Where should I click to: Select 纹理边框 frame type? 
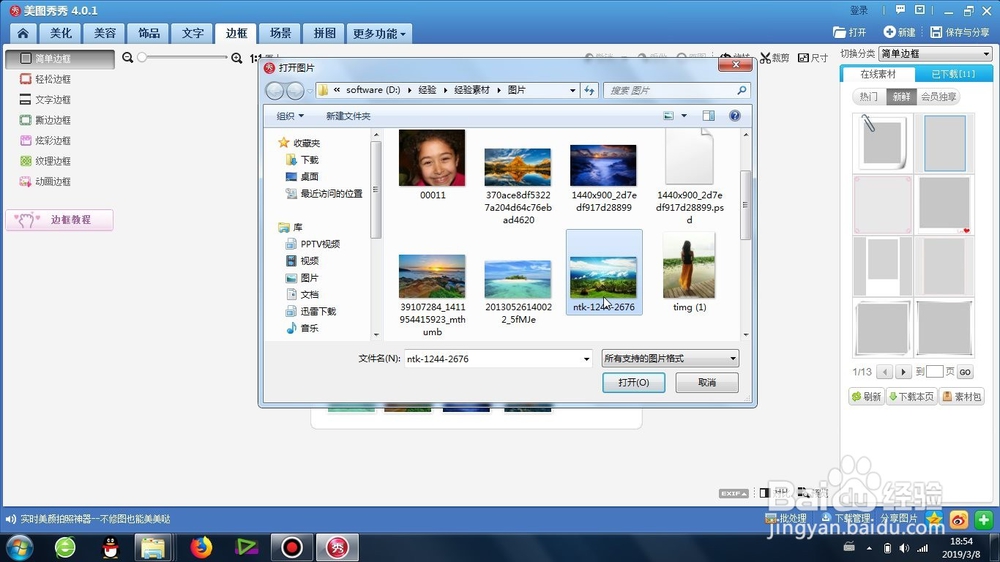coord(45,161)
